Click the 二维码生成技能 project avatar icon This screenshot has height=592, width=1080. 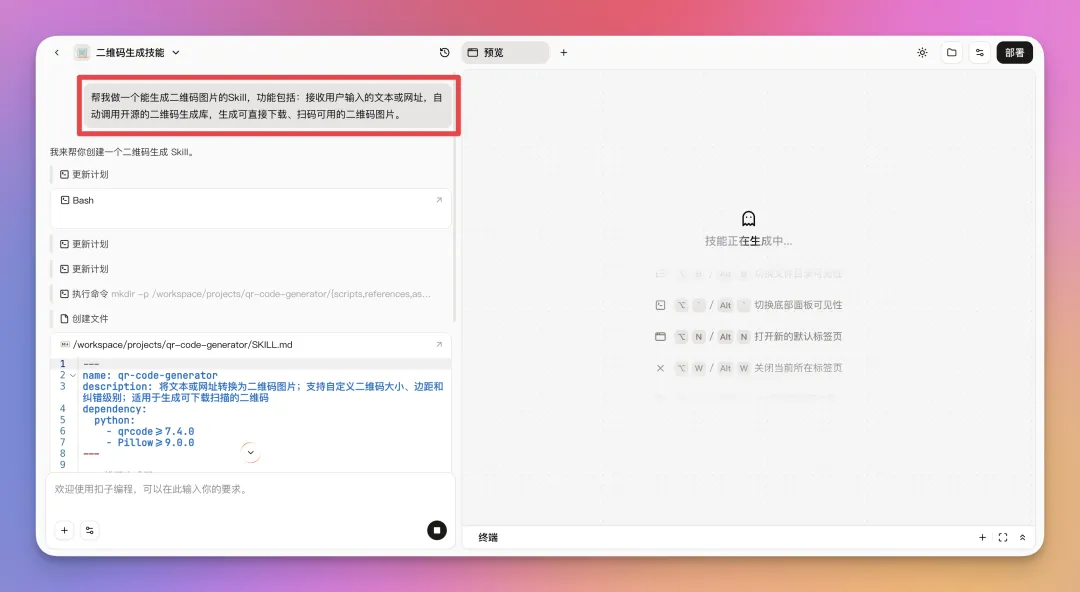pyautogui.click(x=82, y=52)
